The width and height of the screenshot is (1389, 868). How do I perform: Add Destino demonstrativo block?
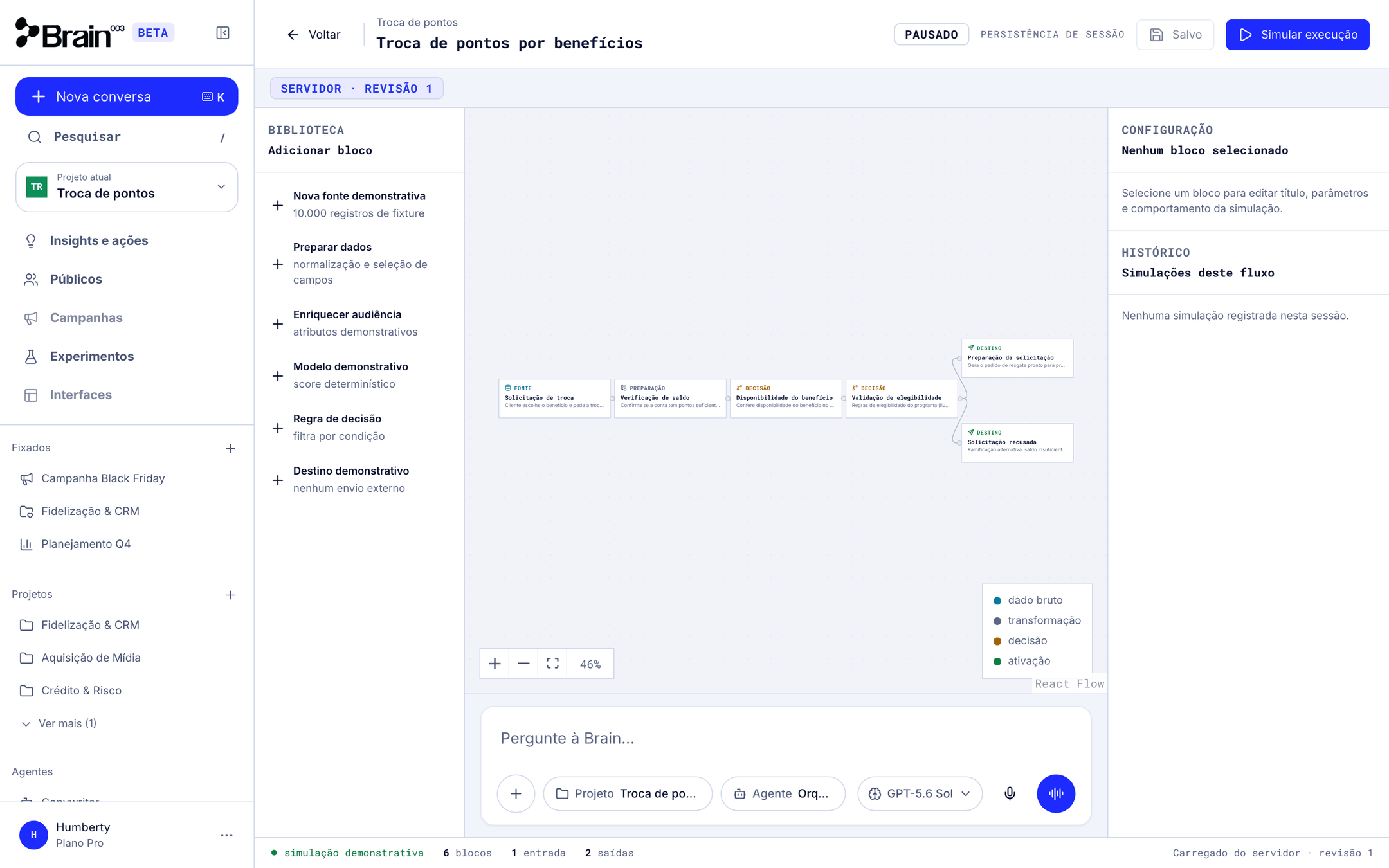tap(359, 480)
